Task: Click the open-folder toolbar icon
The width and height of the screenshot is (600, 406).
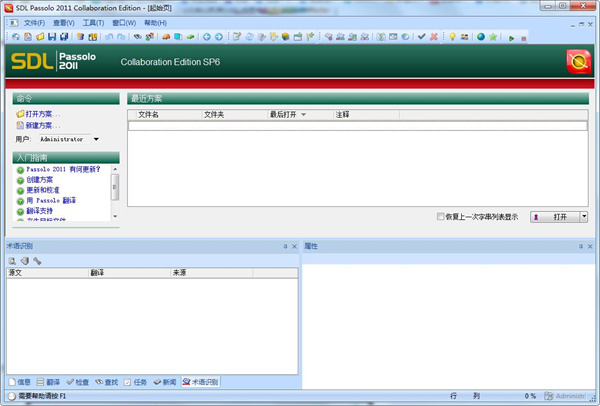Action: click(40, 37)
